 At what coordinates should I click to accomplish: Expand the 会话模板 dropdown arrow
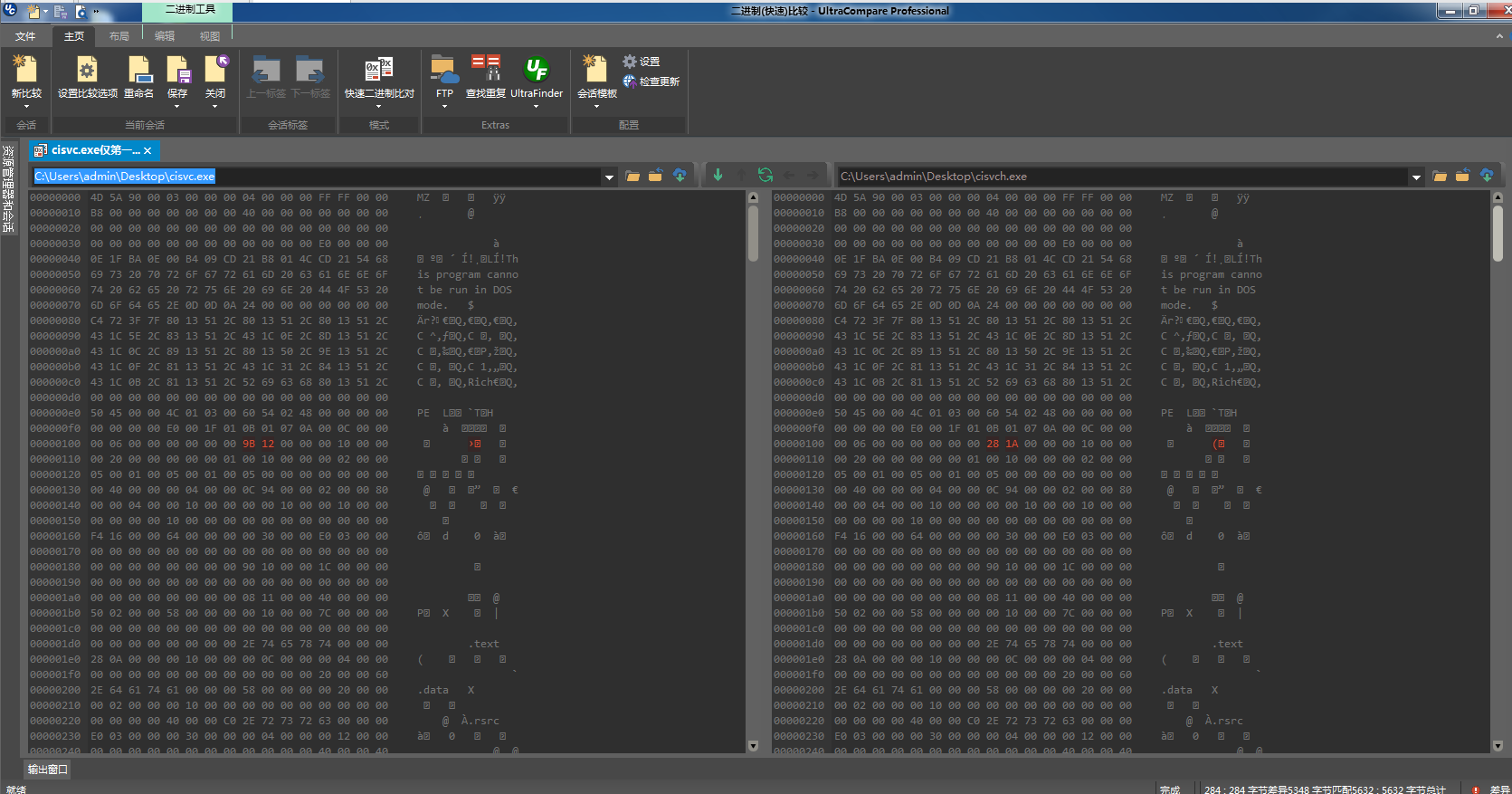[x=596, y=107]
